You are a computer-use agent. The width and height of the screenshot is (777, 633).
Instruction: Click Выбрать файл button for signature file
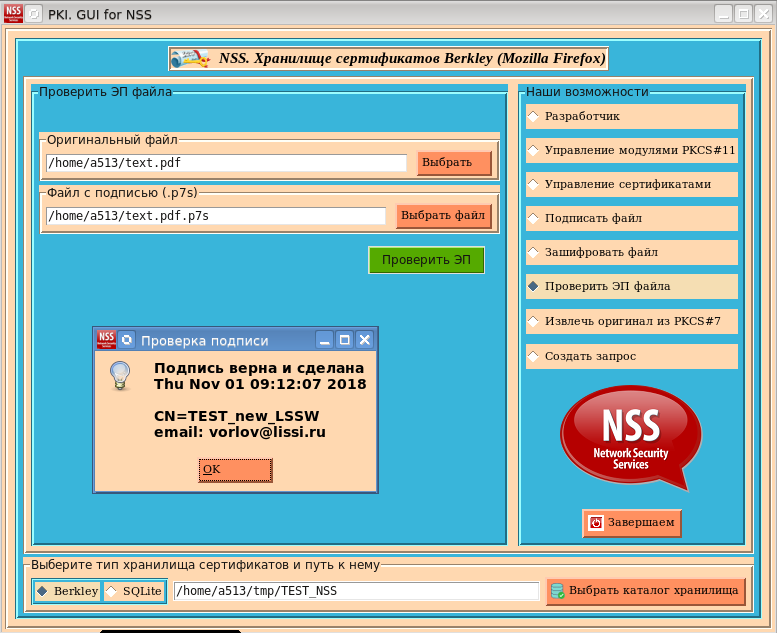tap(444, 216)
